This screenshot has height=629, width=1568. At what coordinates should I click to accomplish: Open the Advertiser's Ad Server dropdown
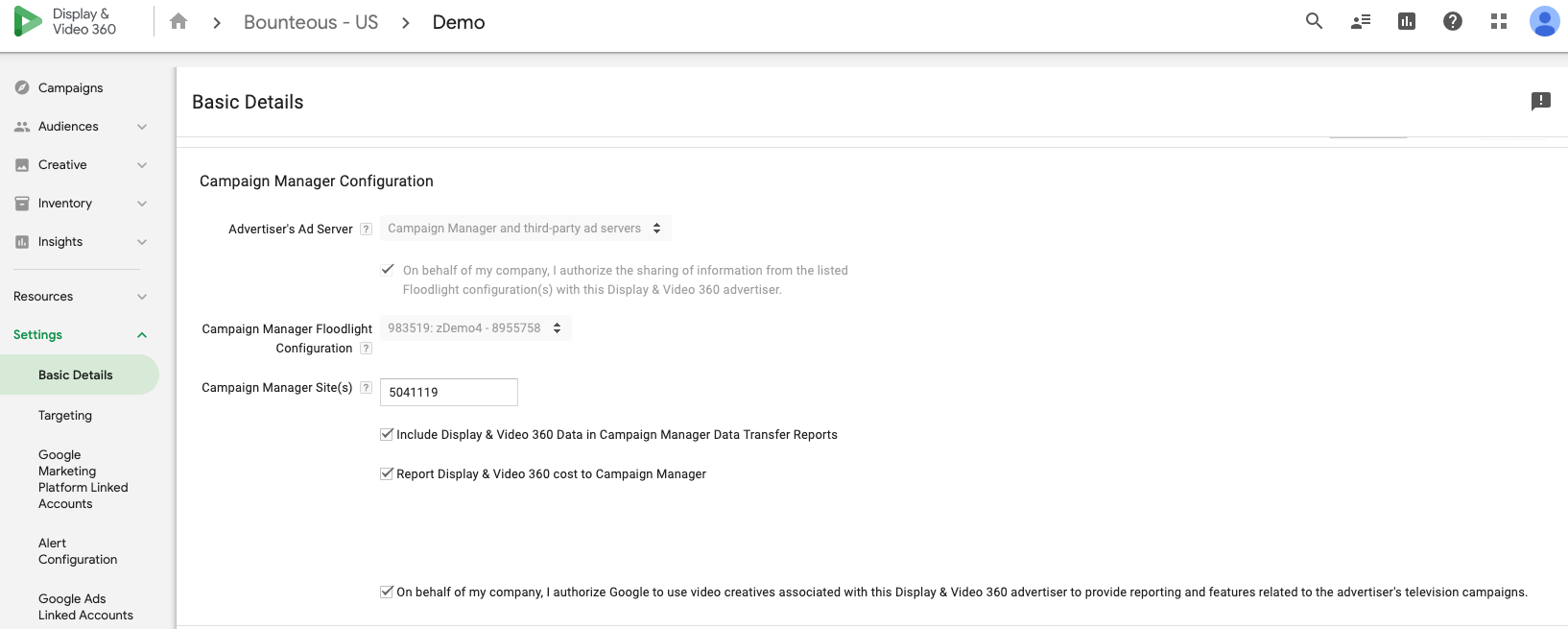(525, 229)
